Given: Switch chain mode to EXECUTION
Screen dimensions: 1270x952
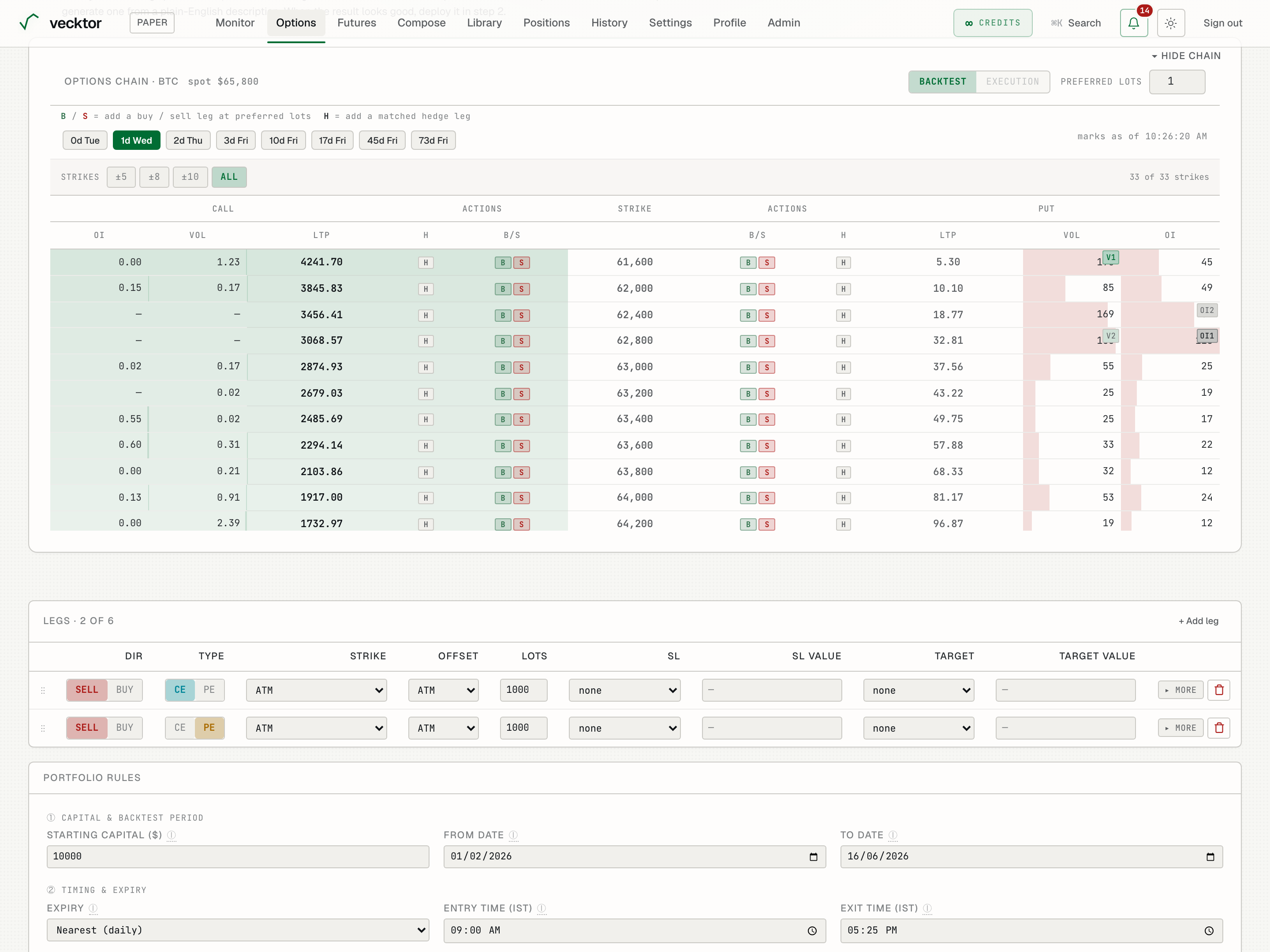Looking at the screenshot, I should coord(1012,82).
